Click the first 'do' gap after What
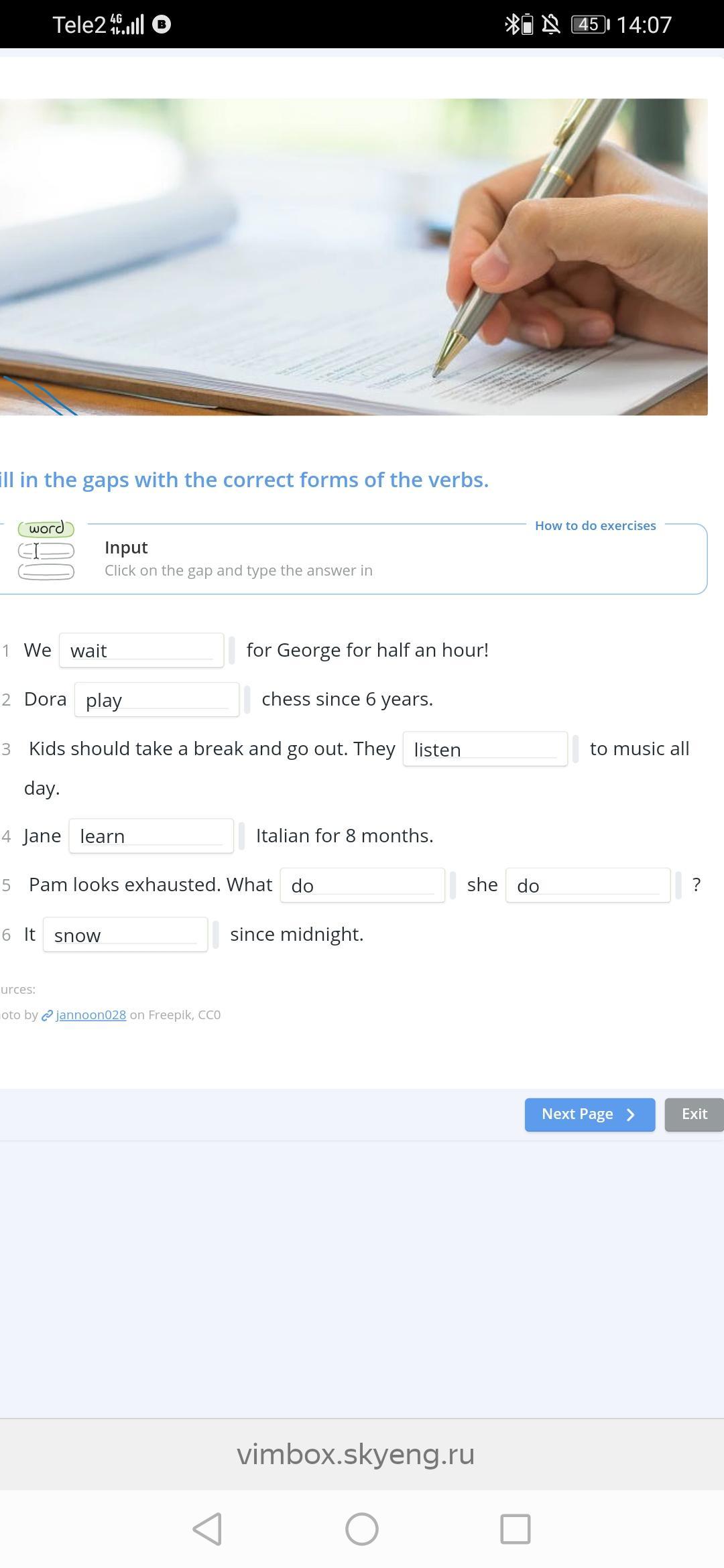 [x=362, y=885]
